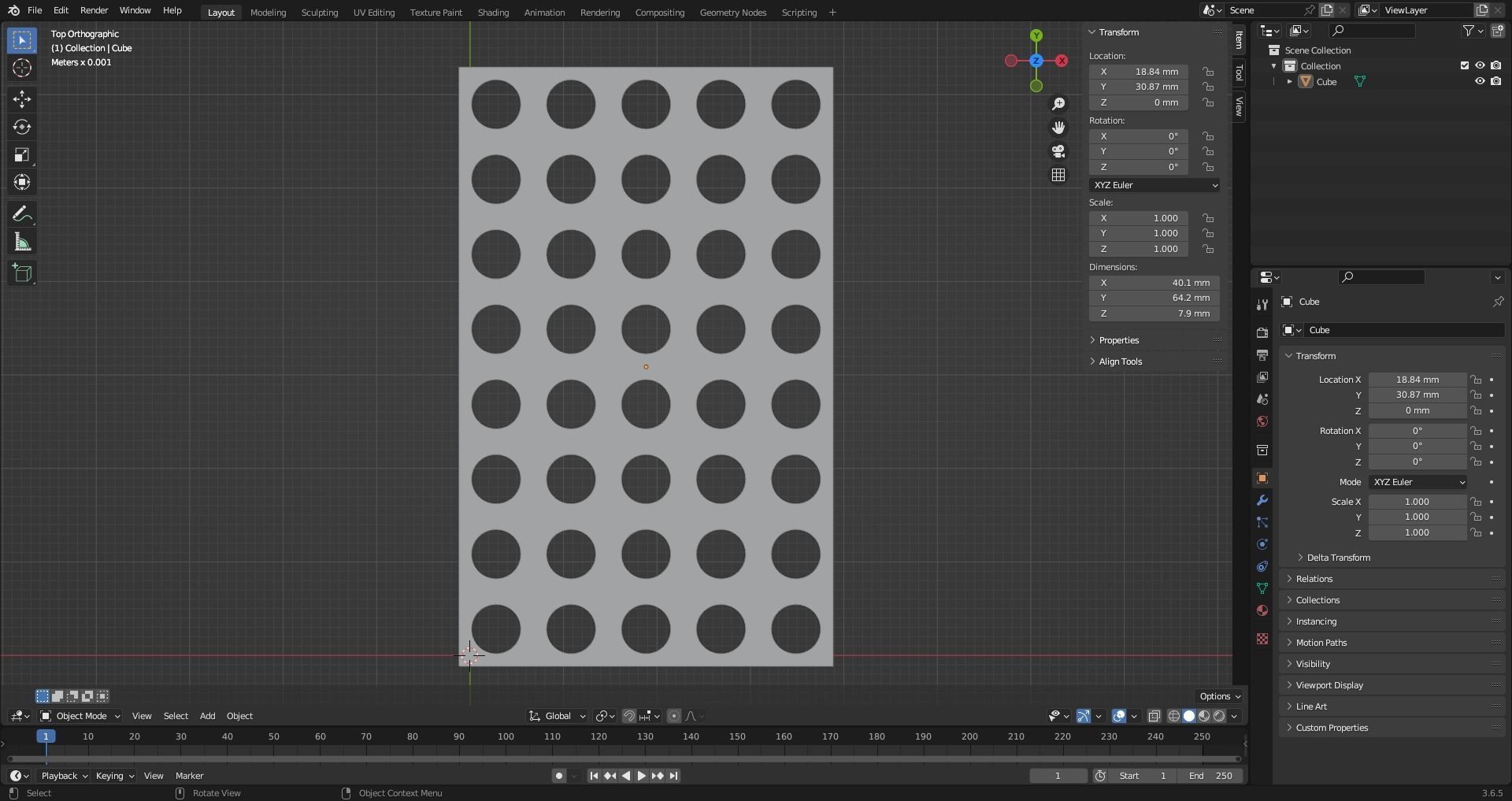This screenshot has height=801, width=1512.
Task: Click the current frame marker at 1
Action: point(46,736)
